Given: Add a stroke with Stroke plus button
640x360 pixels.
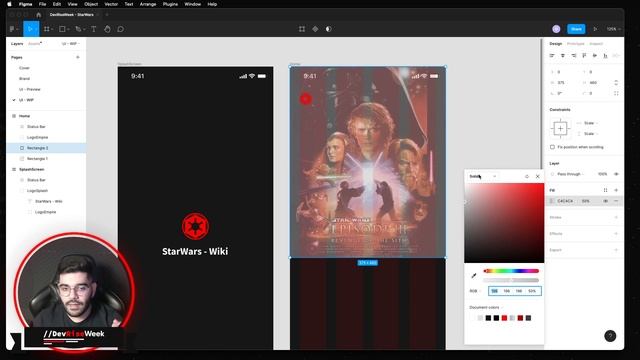Looking at the screenshot, I should (616, 217).
